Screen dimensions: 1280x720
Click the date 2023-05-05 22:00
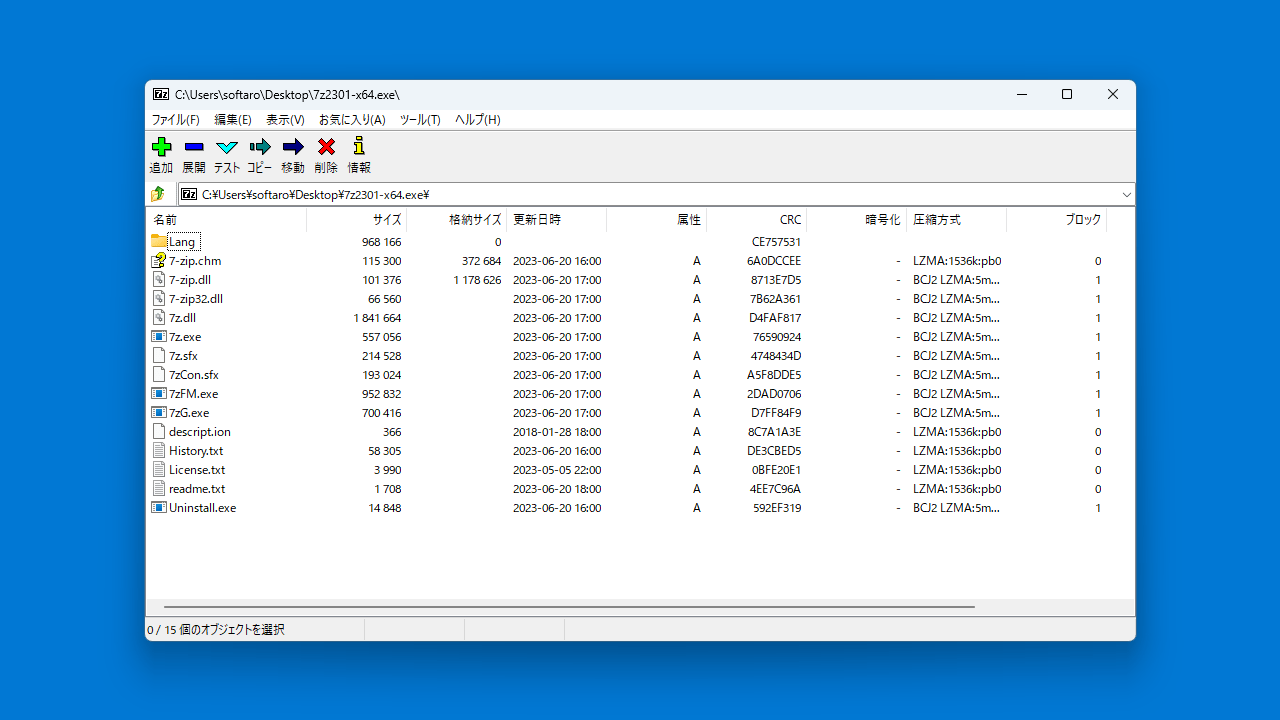pos(557,470)
